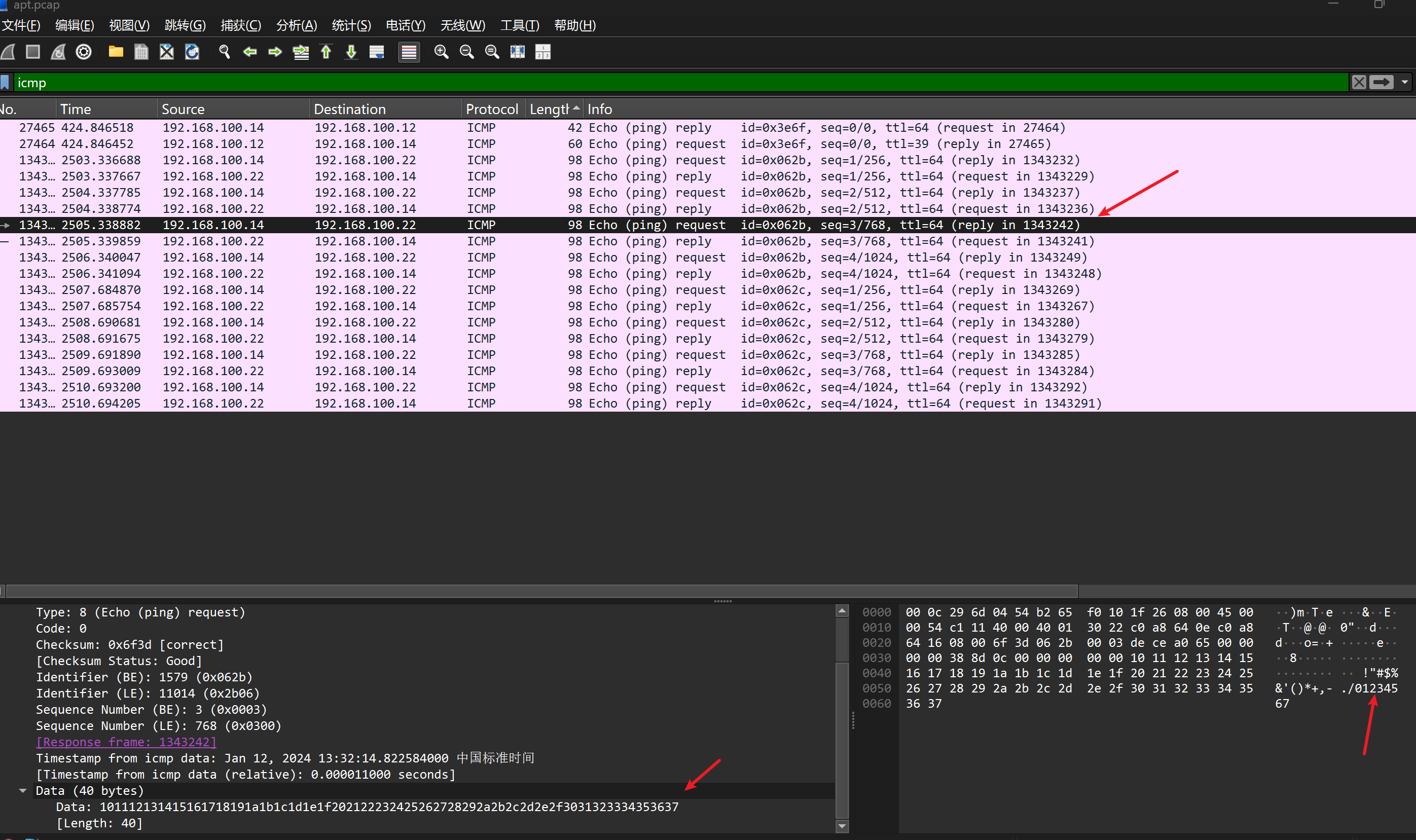The width and height of the screenshot is (1416, 840).
Task: Open the 统计(S) menu
Action: tap(351, 25)
